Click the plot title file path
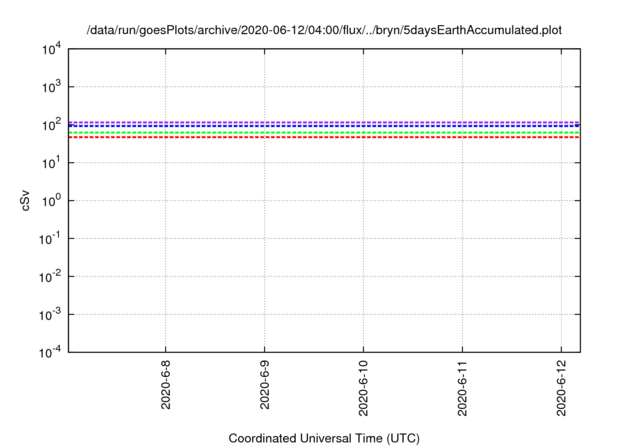Image resolution: width=640 pixels, height=448 pixels. [324, 30]
